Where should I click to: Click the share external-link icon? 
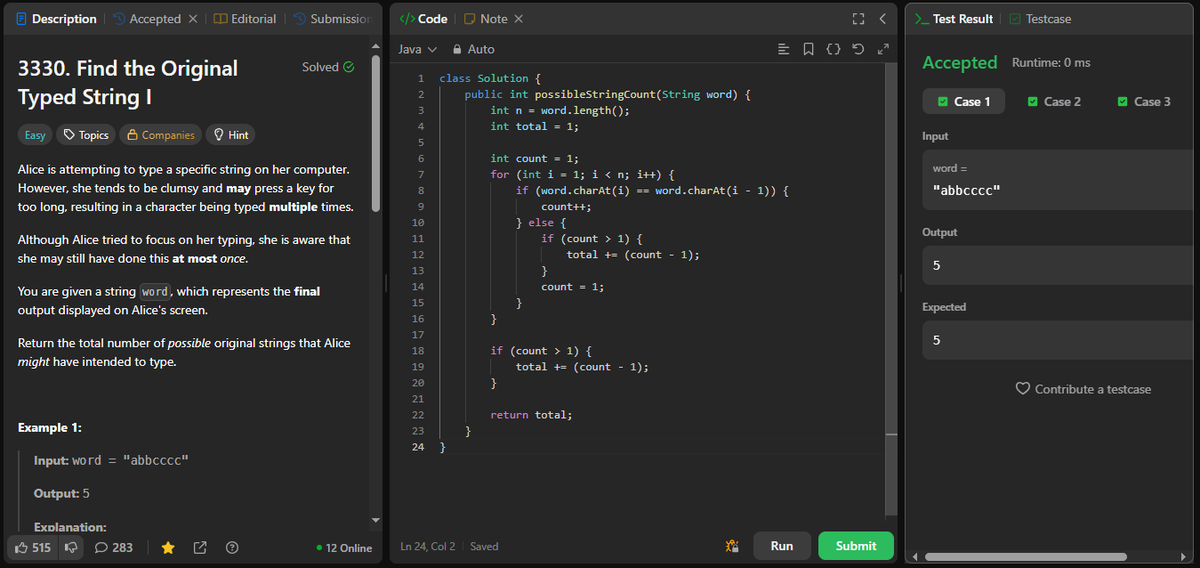[x=200, y=547]
